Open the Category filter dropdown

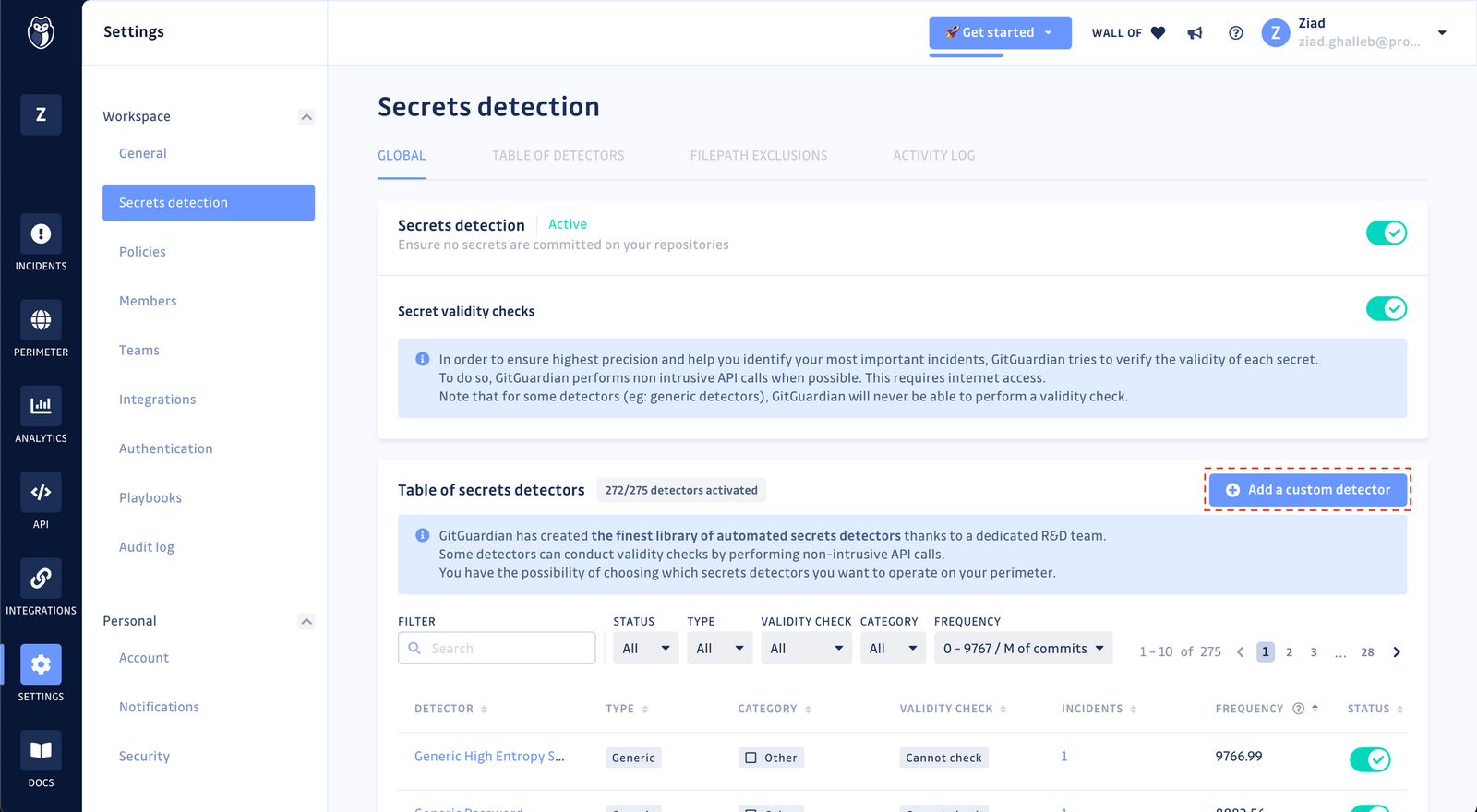tap(893, 649)
